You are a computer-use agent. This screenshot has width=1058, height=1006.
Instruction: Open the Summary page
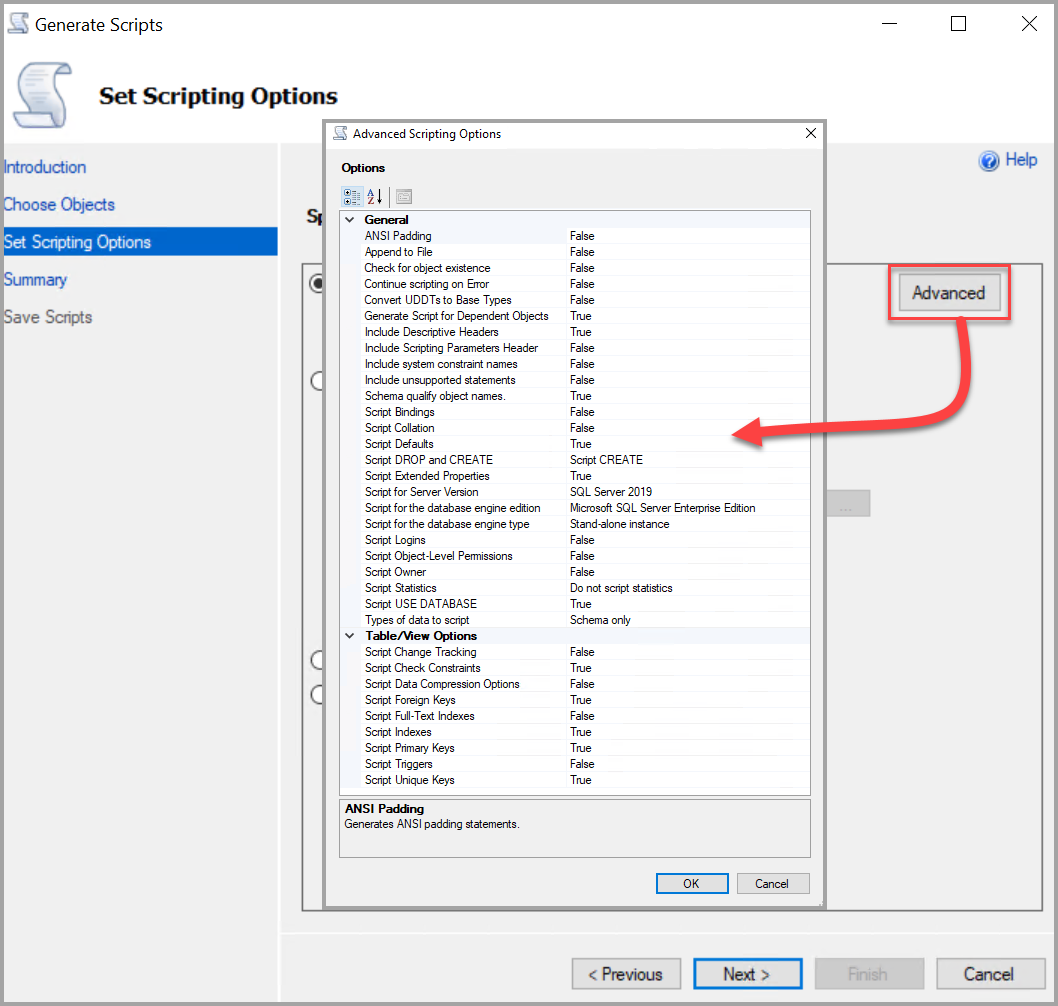[36, 279]
